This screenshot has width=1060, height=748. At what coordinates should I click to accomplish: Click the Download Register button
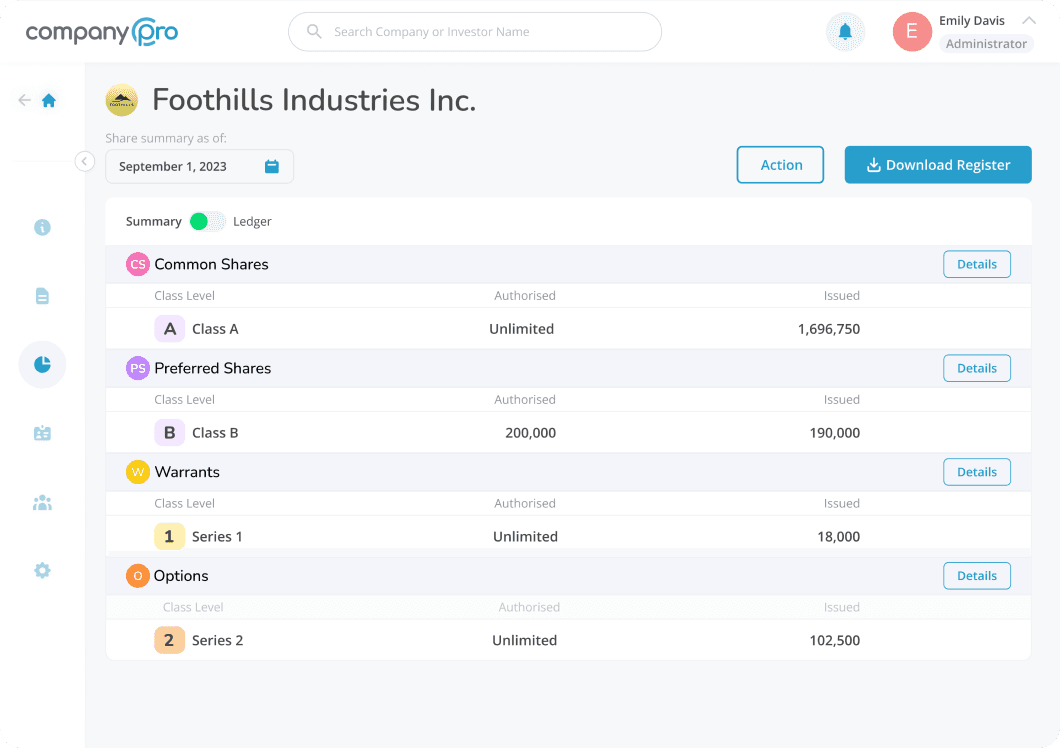pyautogui.click(x=937, y=165)
